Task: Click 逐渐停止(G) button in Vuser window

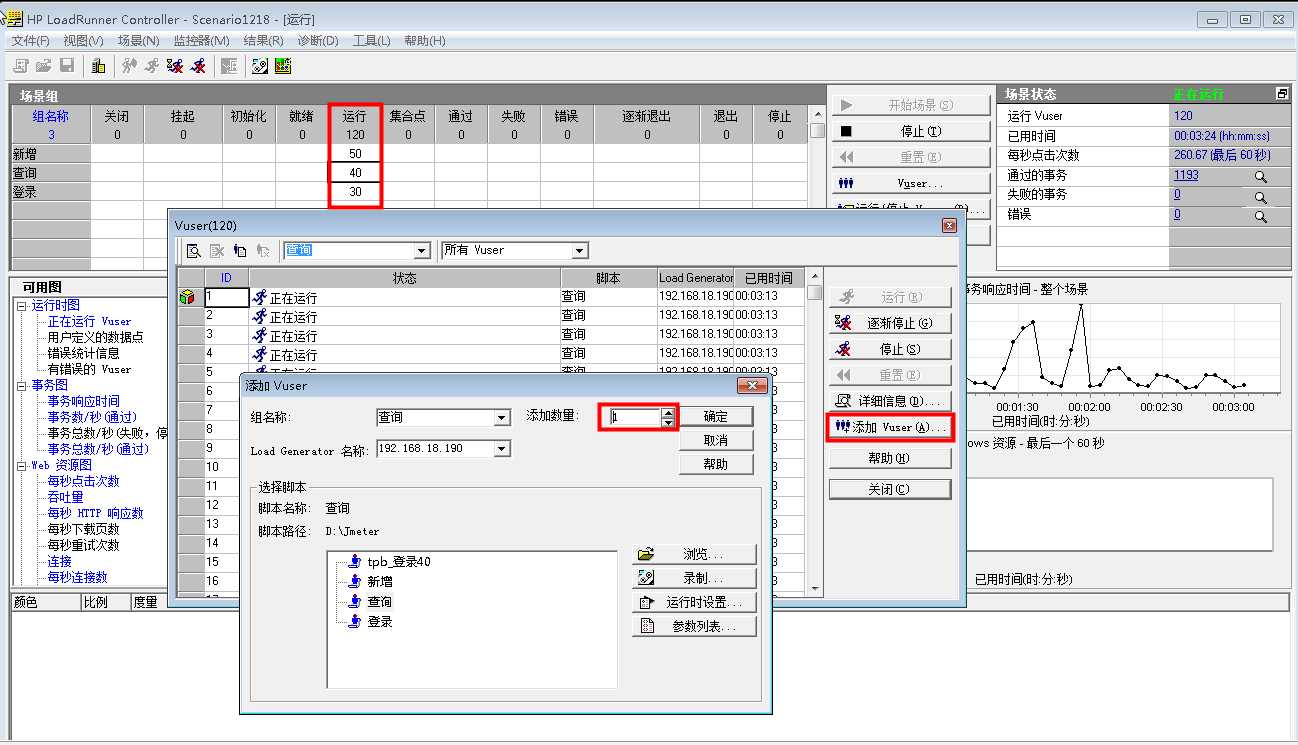Action: (x=890, y=323)
